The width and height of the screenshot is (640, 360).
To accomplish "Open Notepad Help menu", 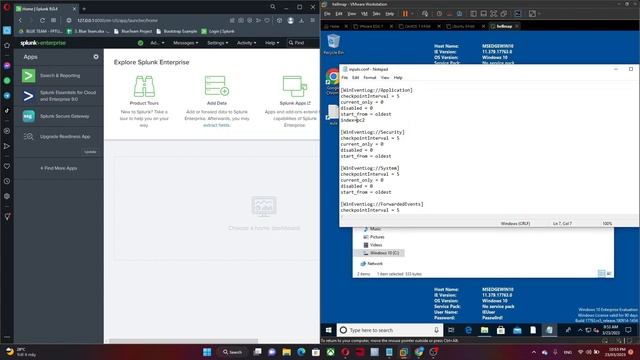I will pyautogui.click(x=398, y=78).
